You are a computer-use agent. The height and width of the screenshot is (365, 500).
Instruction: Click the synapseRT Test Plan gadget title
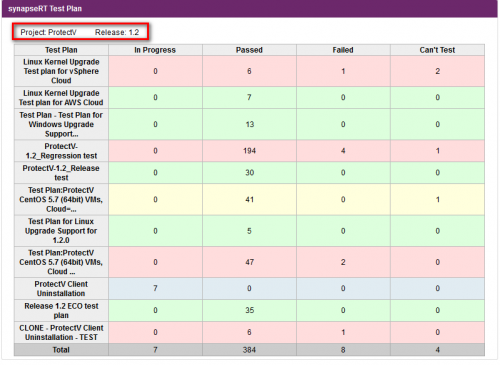click(x=45, y=9)
